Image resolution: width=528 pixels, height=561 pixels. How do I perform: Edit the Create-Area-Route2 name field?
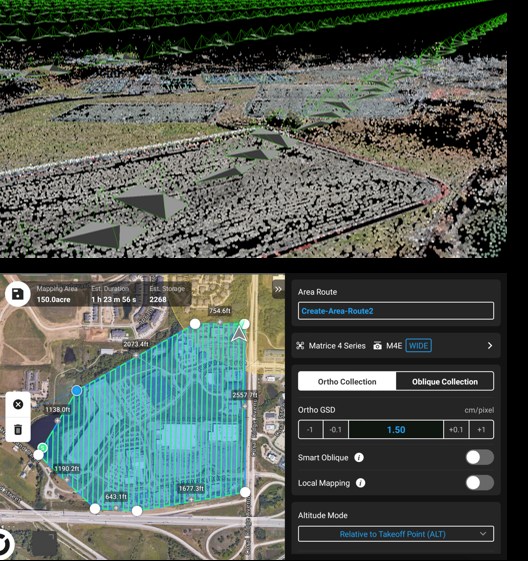click(x=396, y=311)
